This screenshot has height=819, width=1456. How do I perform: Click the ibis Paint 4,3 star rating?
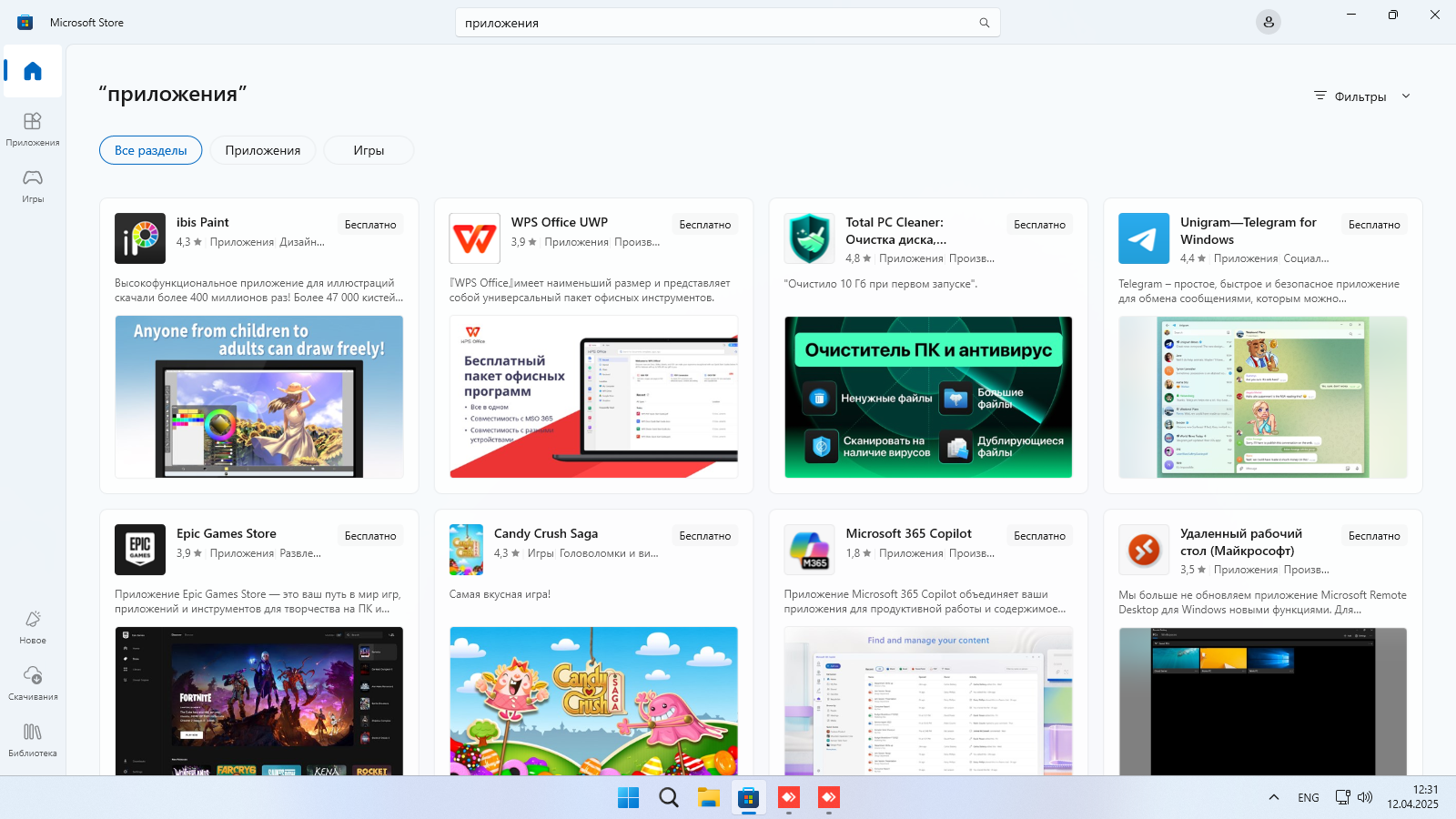point(189,242)
